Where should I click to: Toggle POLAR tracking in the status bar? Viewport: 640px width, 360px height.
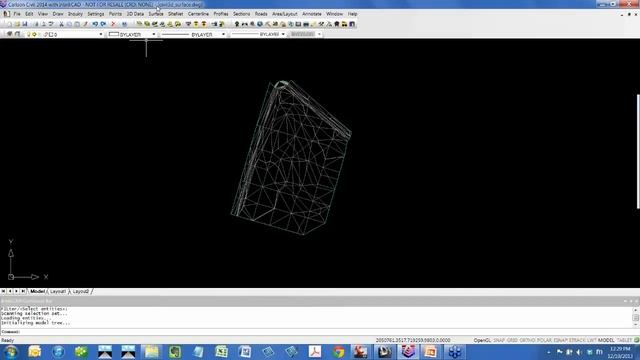coord(544,340)
